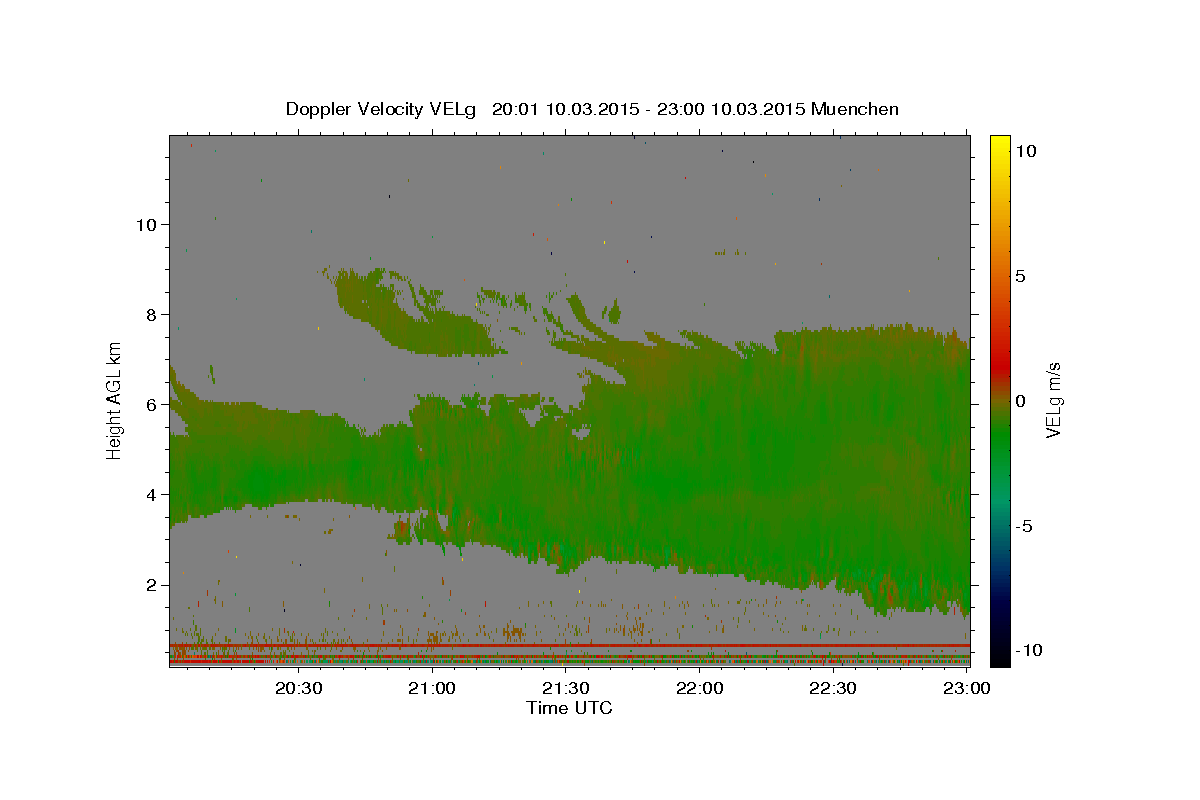Click the 'Muenchen' location in title
Screen dimensions: 1200x800
click(855, 109)
